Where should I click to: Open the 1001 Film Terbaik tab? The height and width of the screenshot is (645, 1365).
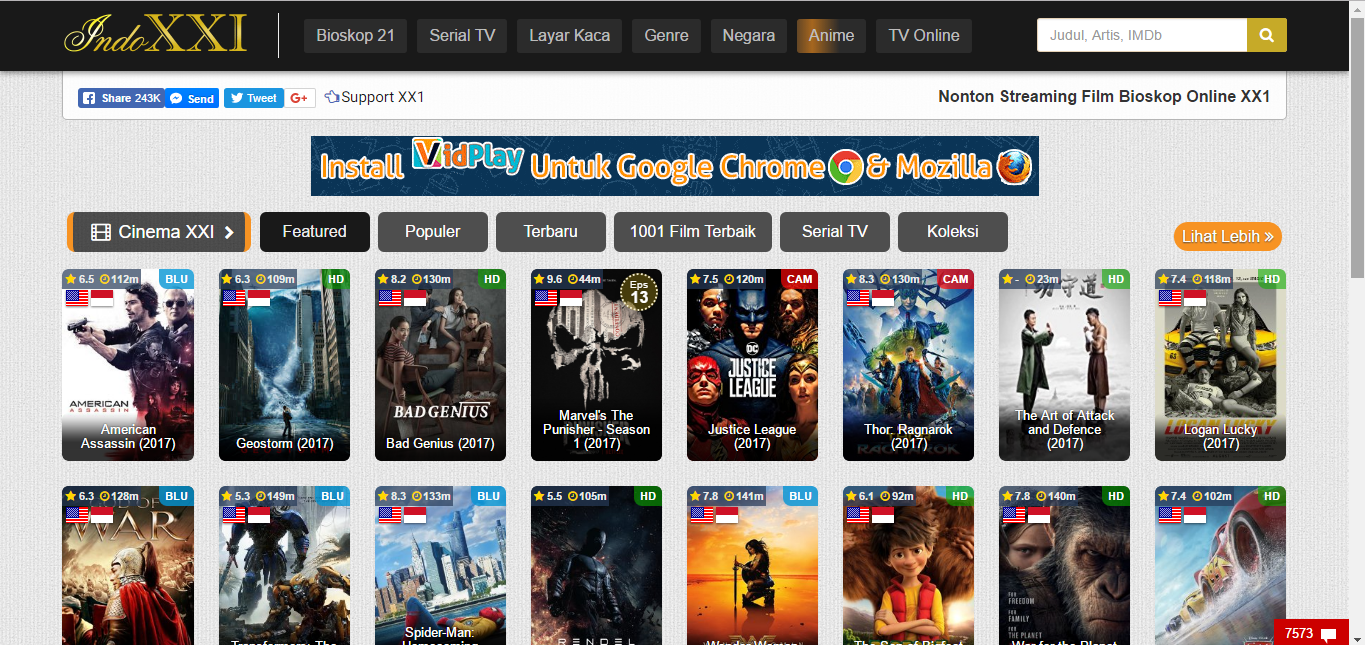pyautogui.click(x=693, y=232)
